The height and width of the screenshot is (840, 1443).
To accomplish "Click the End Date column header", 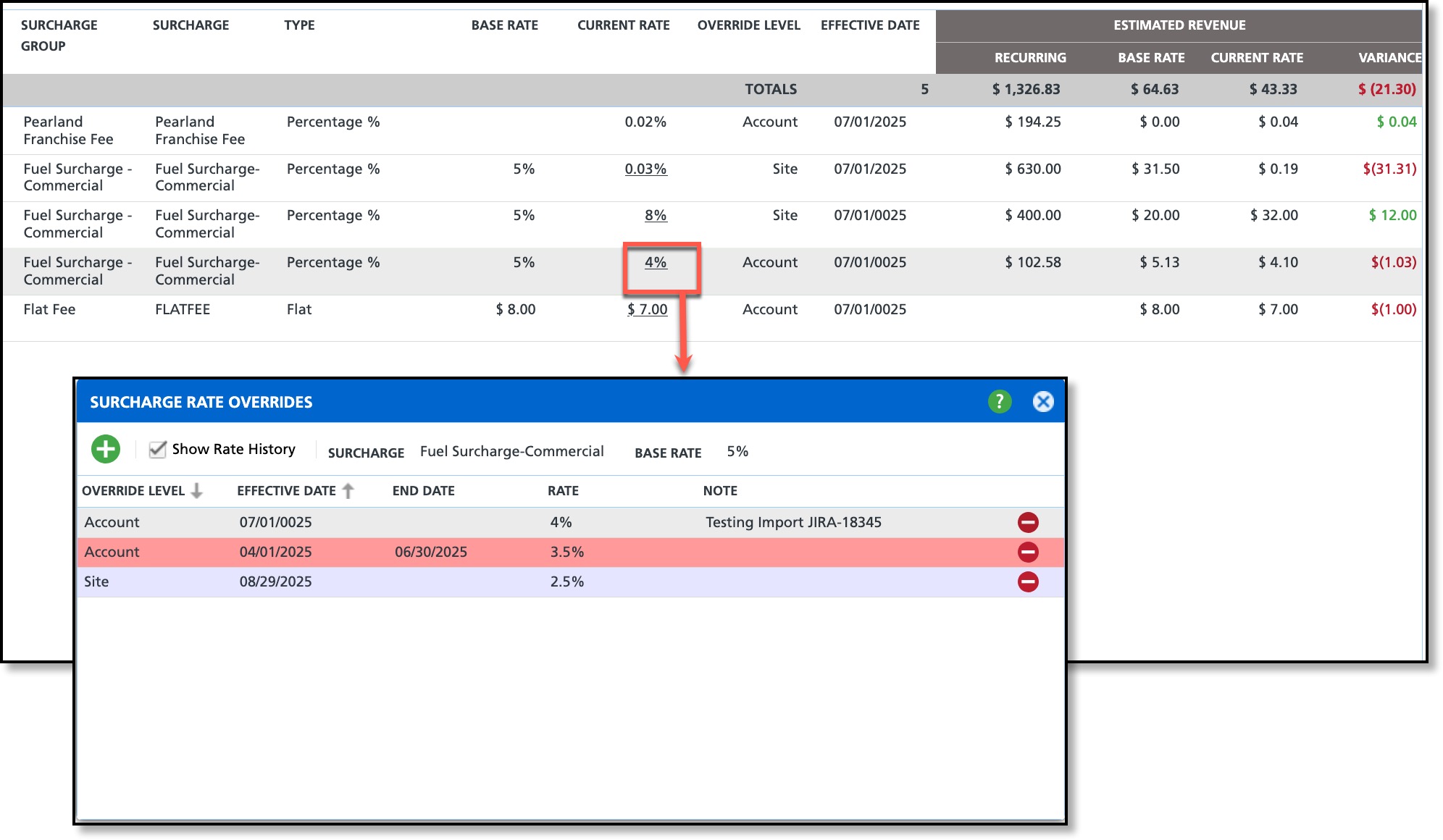I will [x=423, y=491].
